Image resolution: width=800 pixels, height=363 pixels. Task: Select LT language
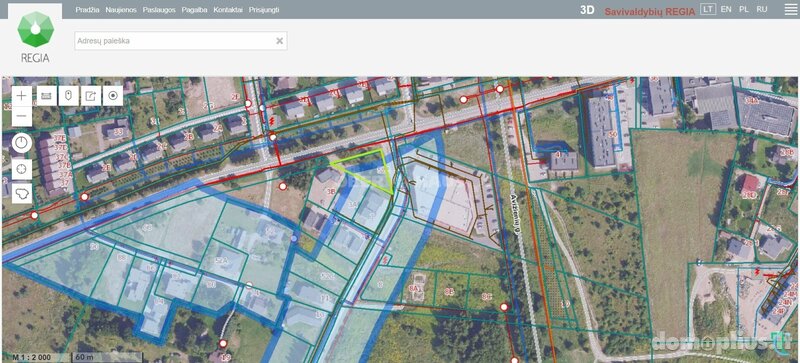(708, 9)
